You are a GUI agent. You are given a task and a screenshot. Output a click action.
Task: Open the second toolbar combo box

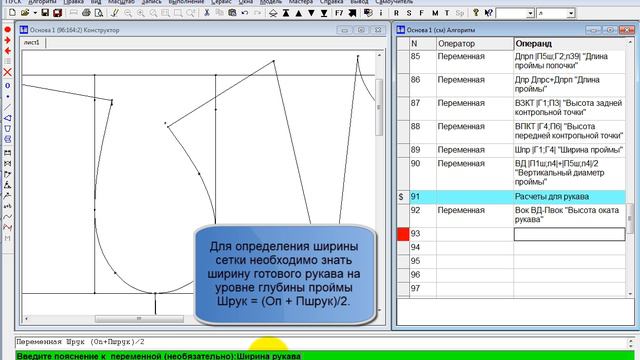pyautogui.click(x=571, y=13)
